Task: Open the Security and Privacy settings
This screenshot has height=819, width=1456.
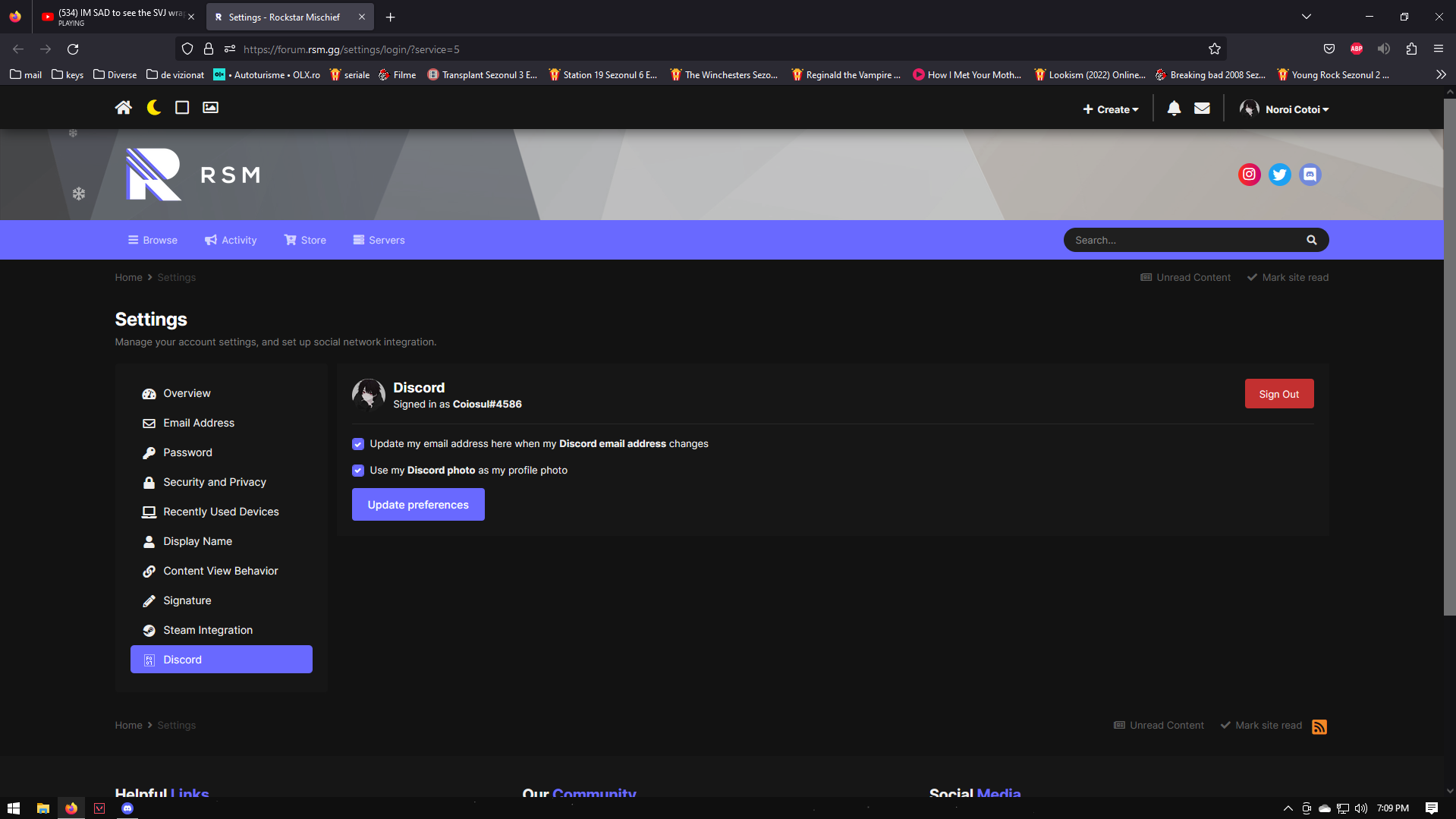Action: pyautogui.click(x=215, y=481)
